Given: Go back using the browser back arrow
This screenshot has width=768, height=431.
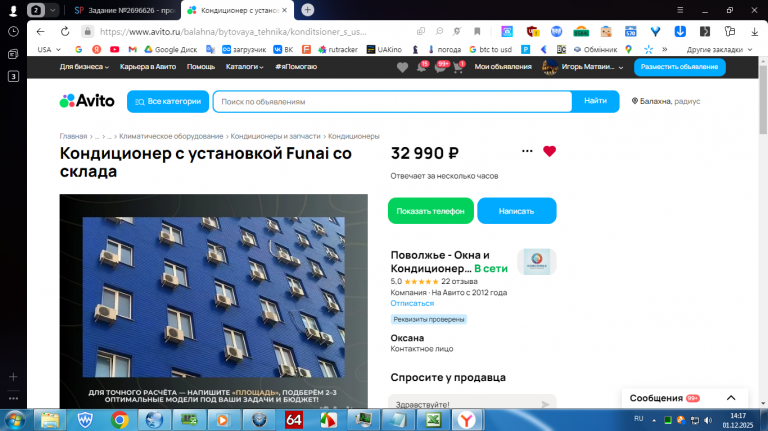Looking at the screenshot, I should click(41, 32).
